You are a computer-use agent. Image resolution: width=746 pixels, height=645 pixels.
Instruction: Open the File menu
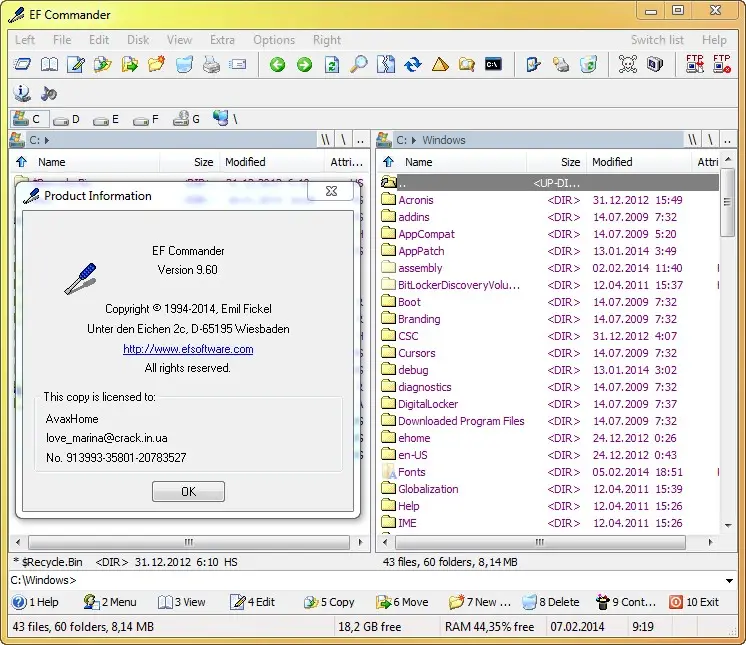(x=62, y=40)
